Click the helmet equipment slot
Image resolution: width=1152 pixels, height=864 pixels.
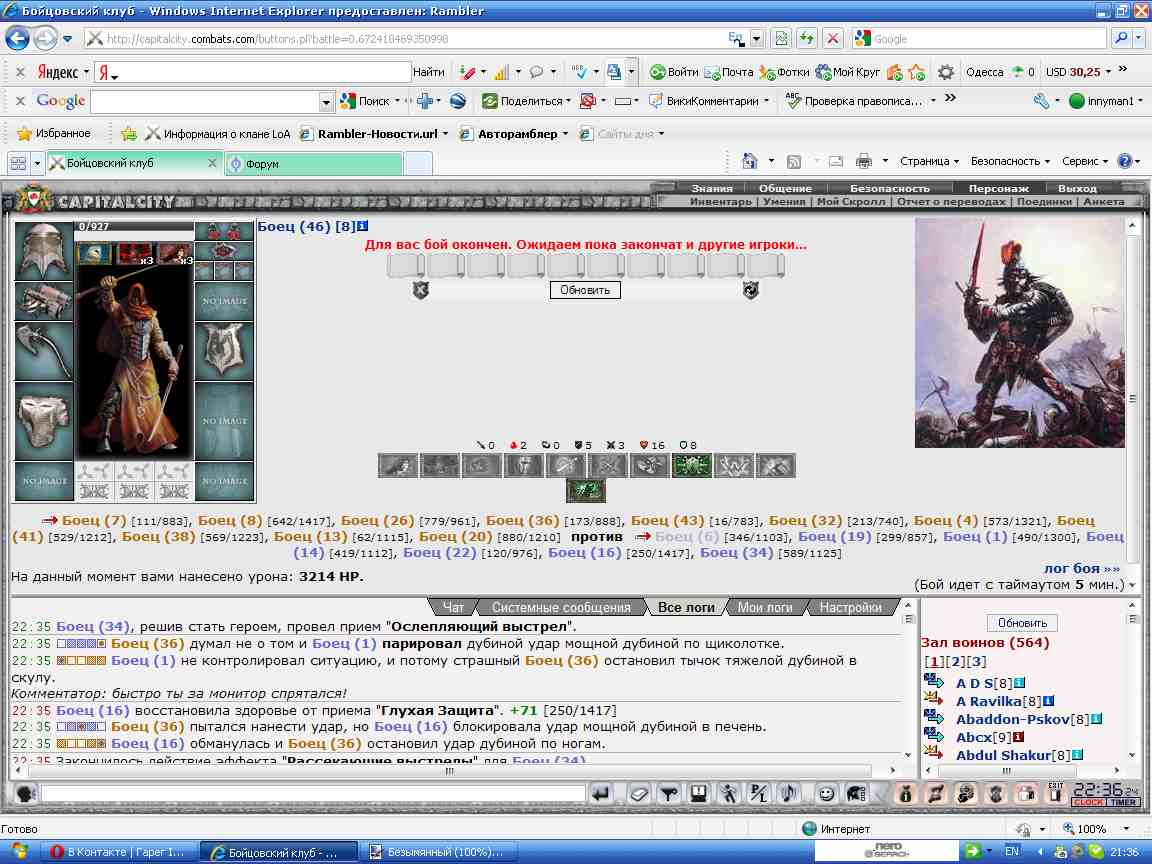[43, 251]
